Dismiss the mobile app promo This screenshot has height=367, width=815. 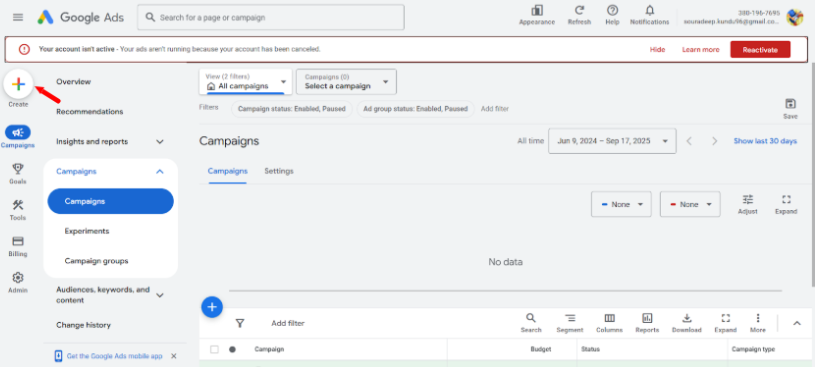[174, 356]
